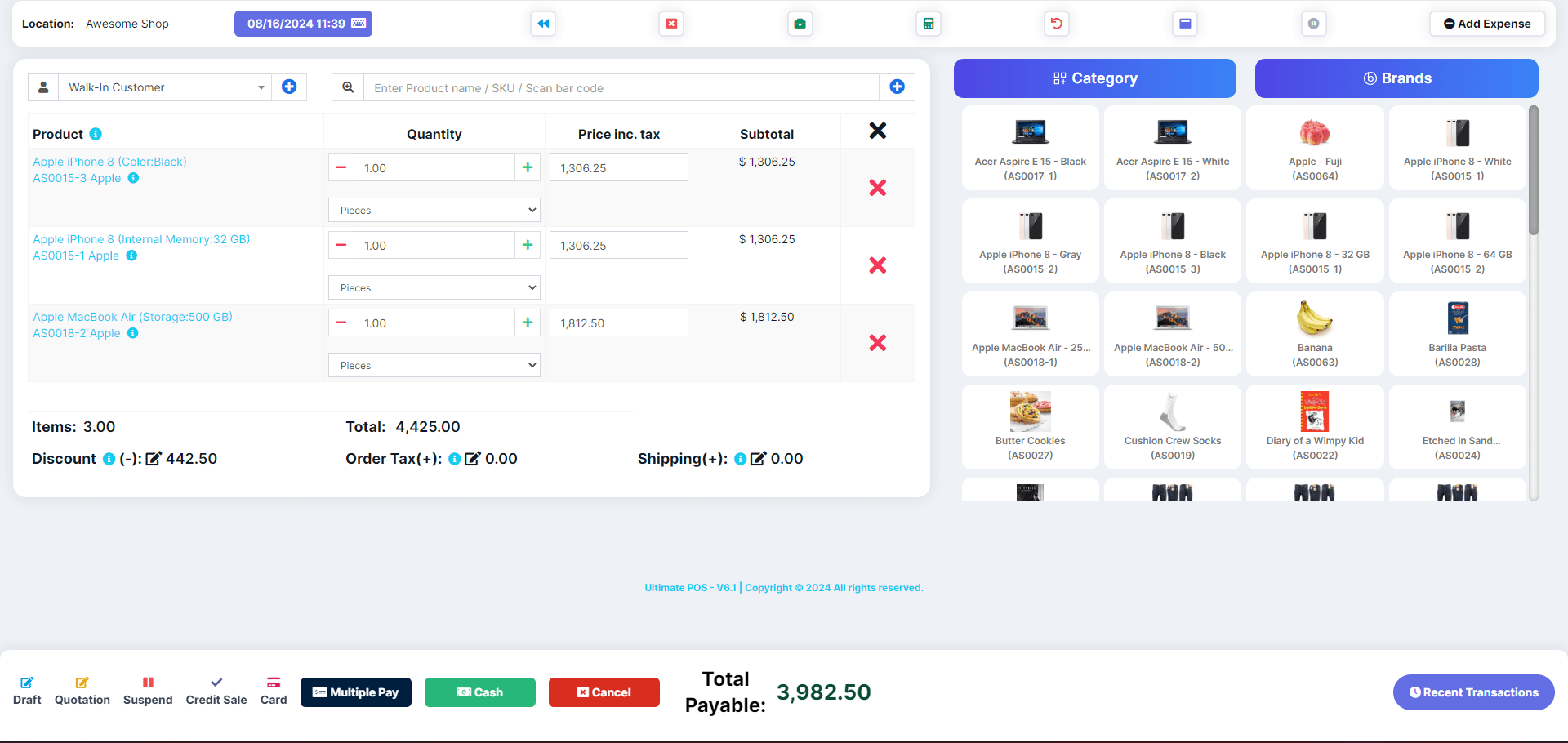The image size is (1568, 743).
Task: Show info for AS0015-3 Apple product
Action: pos(133,178)
